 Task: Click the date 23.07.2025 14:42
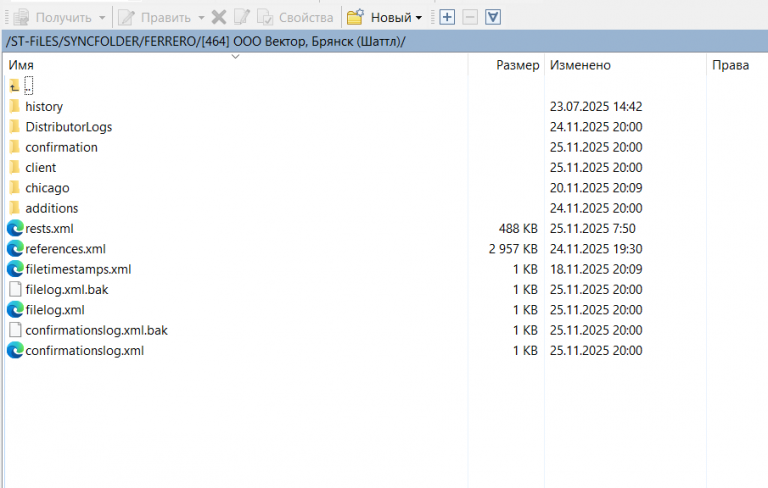click(596, 106)
